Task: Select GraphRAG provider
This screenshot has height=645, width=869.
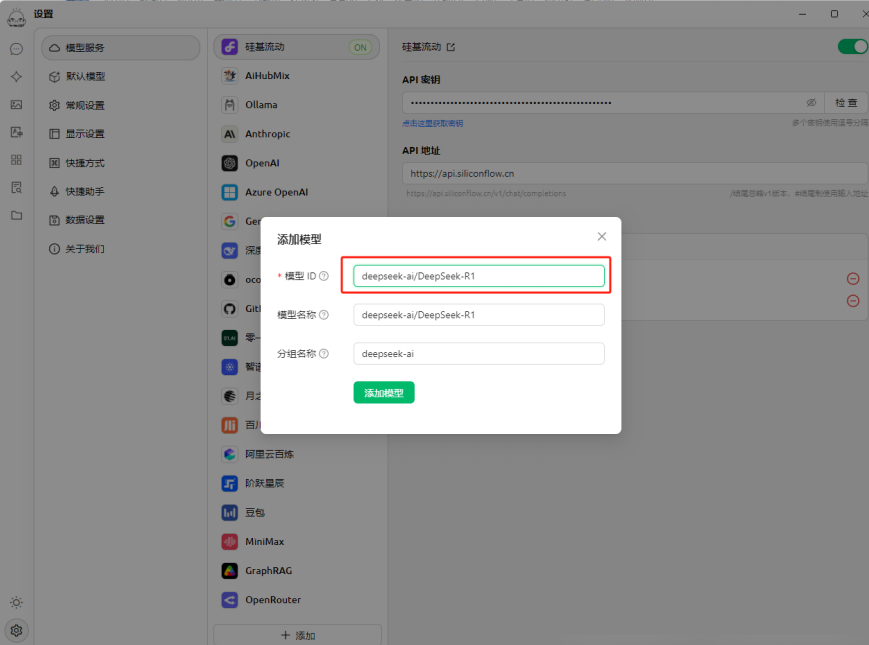Action: coord(297,571)
